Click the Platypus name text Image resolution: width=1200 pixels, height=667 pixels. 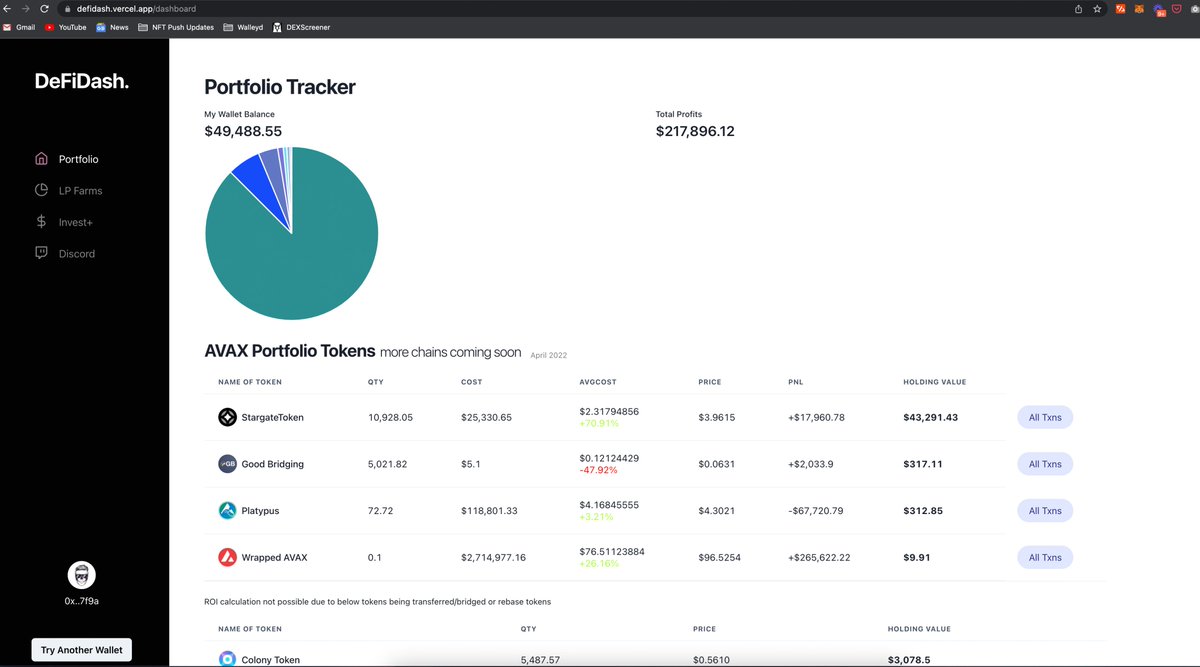click(x=260, y=511)
